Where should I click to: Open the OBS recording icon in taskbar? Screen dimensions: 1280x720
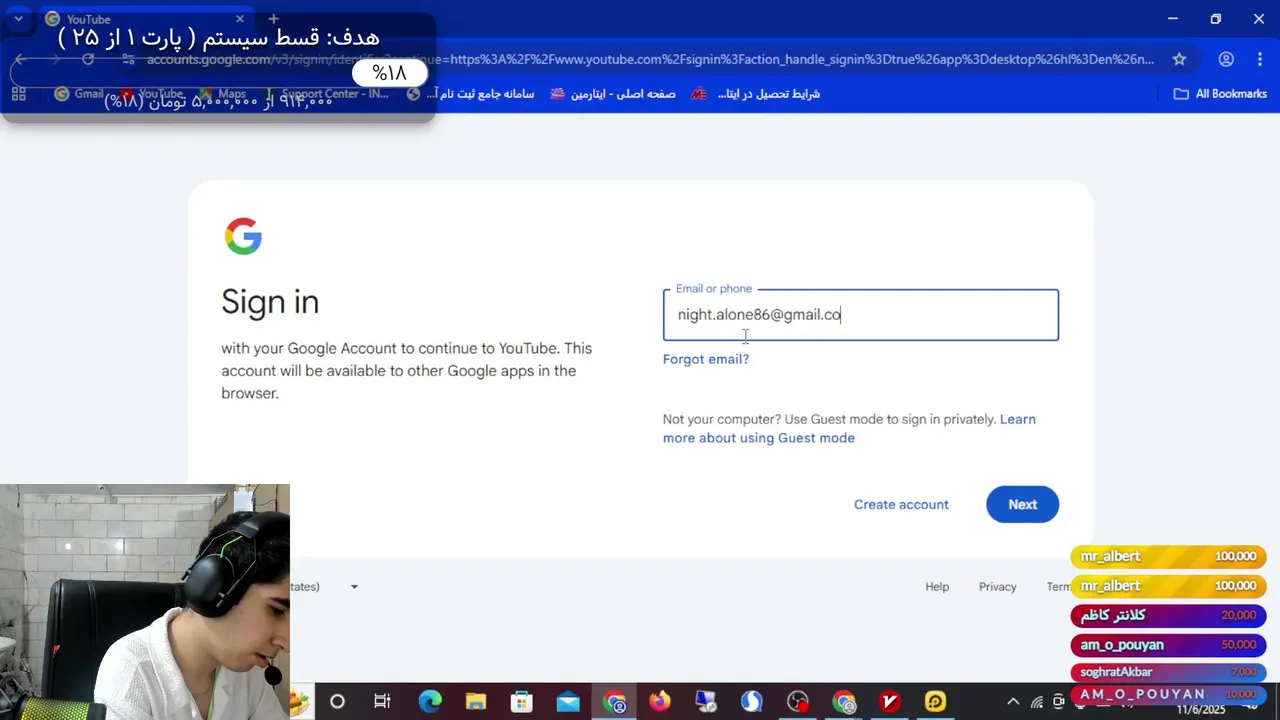point(798,702)
